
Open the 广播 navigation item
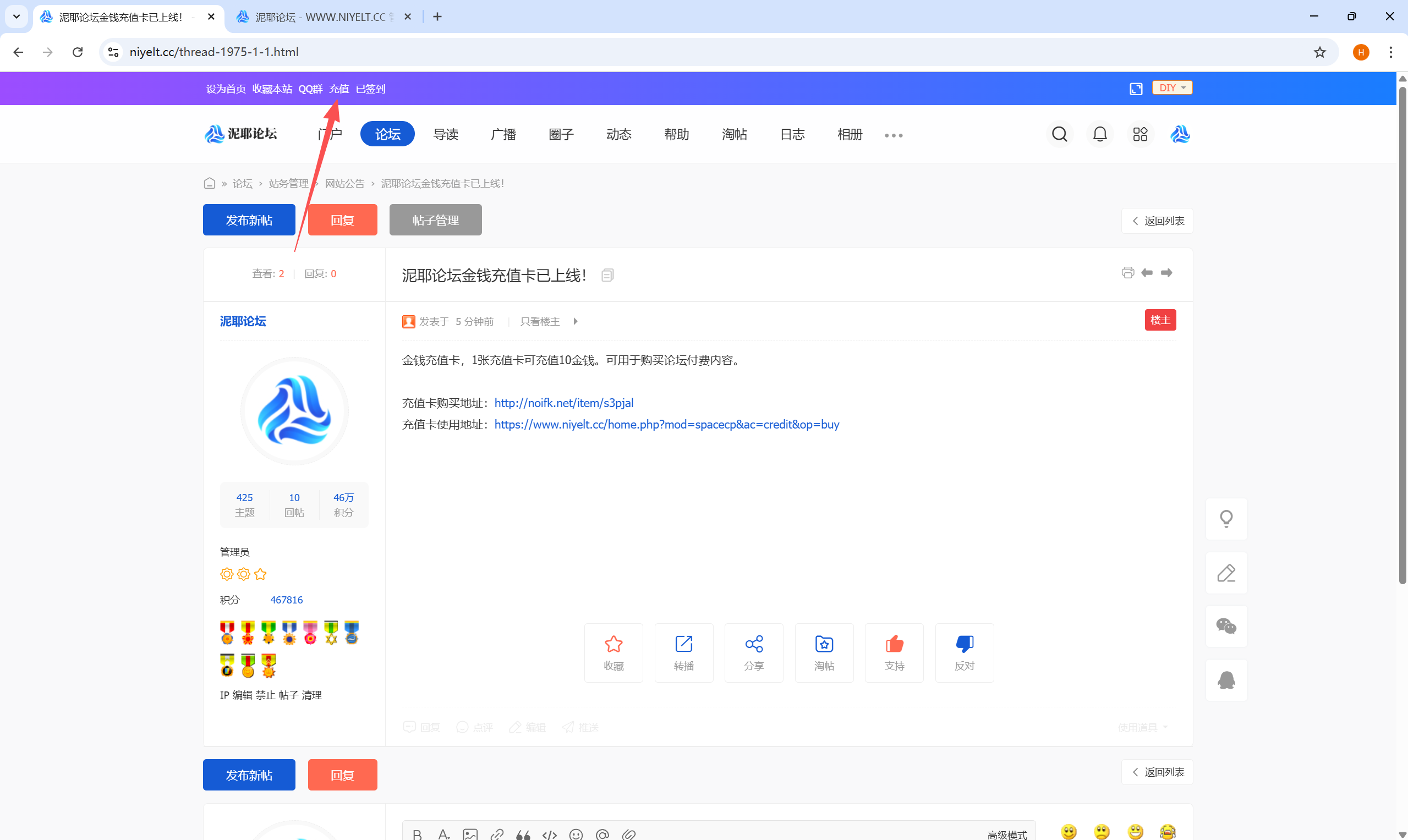[503, 134]
